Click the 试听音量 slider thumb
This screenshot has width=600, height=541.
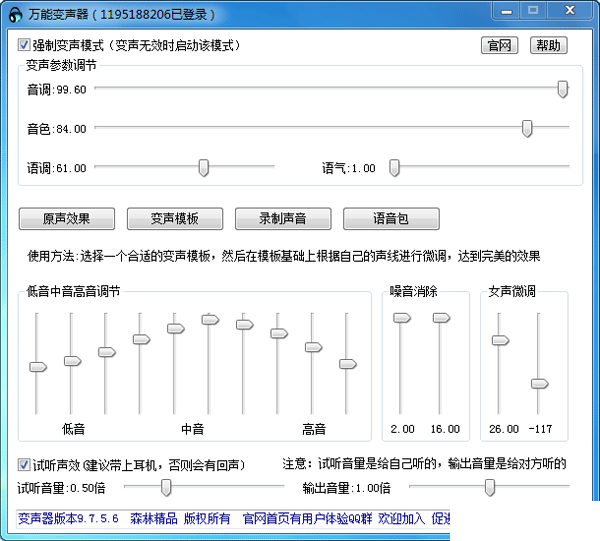tap(166, 488)
